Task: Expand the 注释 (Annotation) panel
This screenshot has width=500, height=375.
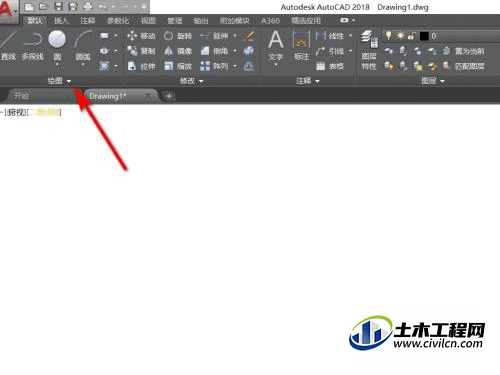Action: tap(308, 81)
